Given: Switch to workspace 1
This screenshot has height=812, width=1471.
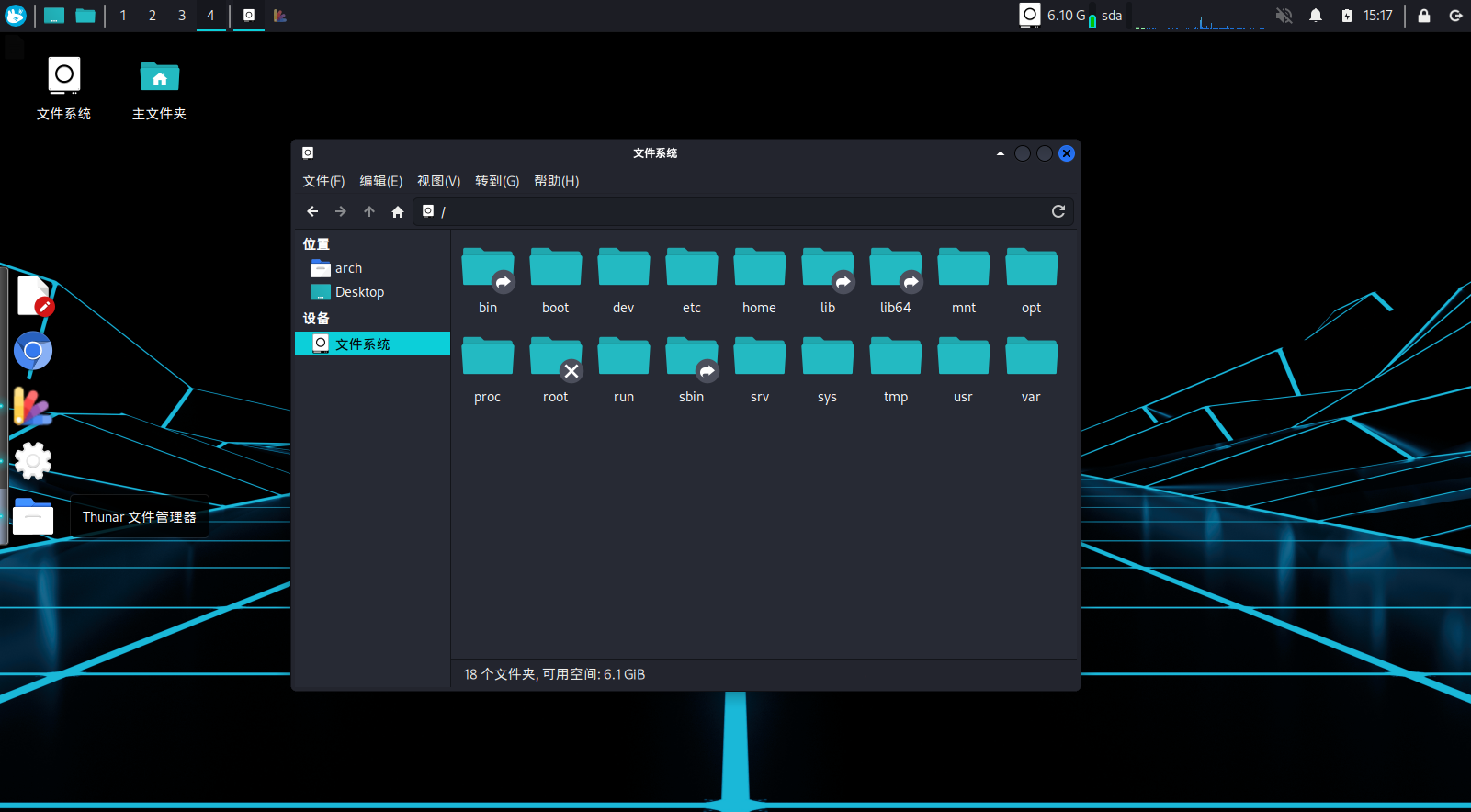Looking at the screenshot, I should [123, 16].
